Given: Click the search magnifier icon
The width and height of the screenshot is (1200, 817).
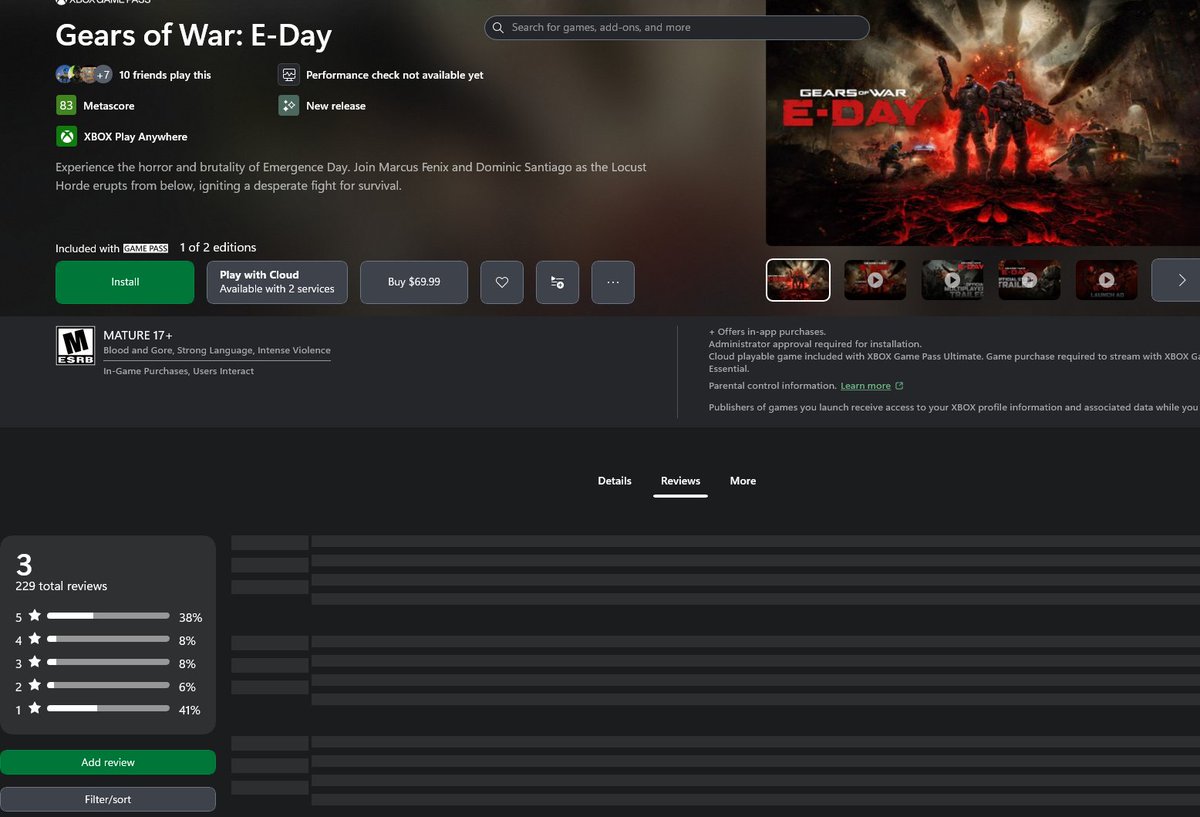Looking at the screenshot, I should (498, 28).
